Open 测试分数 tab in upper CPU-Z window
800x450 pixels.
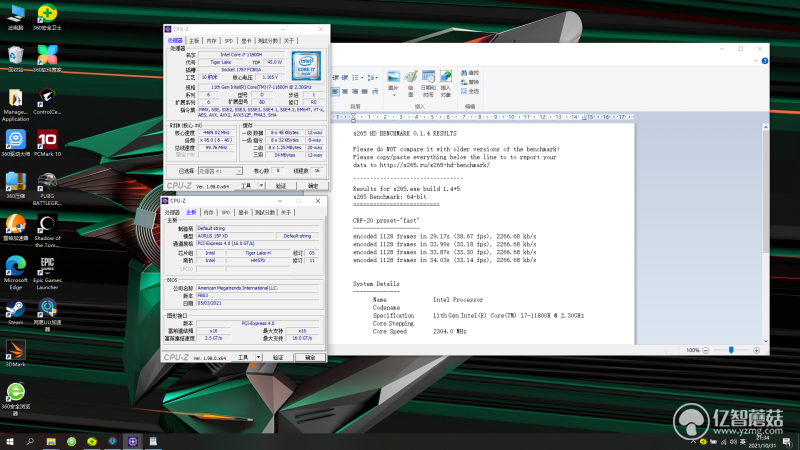[x=267, y=41]
